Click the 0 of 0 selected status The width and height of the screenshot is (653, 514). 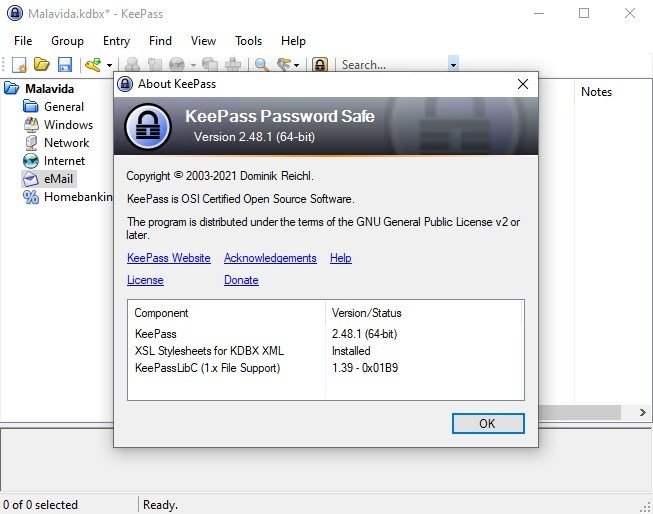[x=40, y=505]
